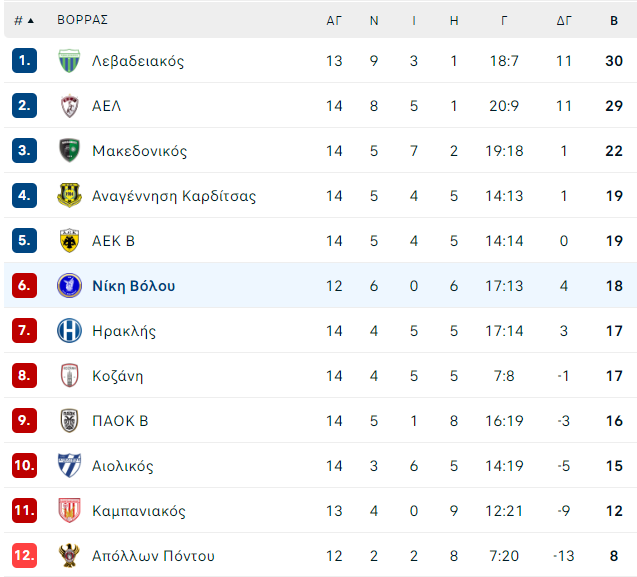Click the blue rank 1 badge

(x=24, y=61)
